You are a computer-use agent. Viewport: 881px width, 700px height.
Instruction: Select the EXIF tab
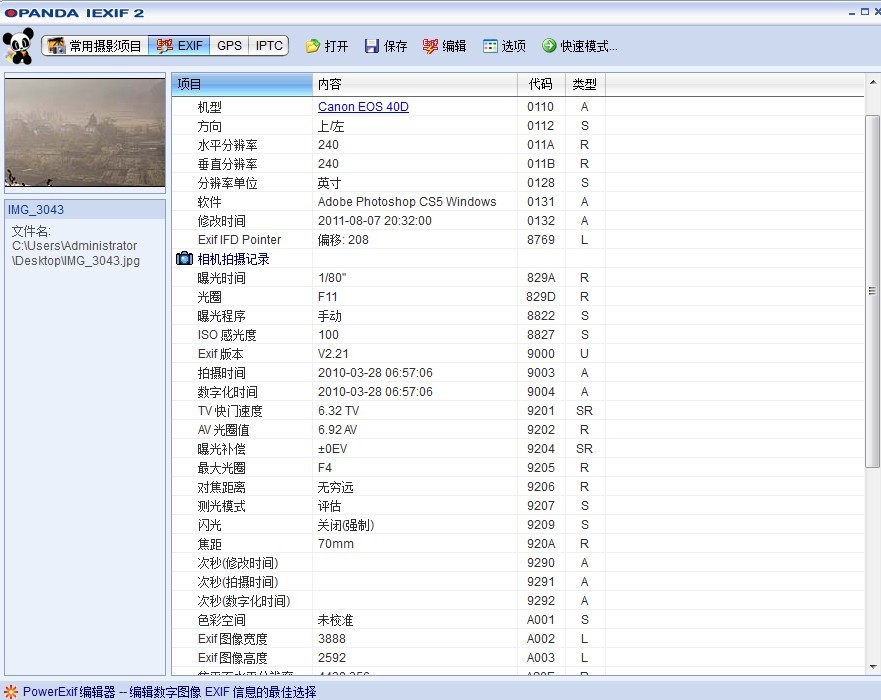180,46
